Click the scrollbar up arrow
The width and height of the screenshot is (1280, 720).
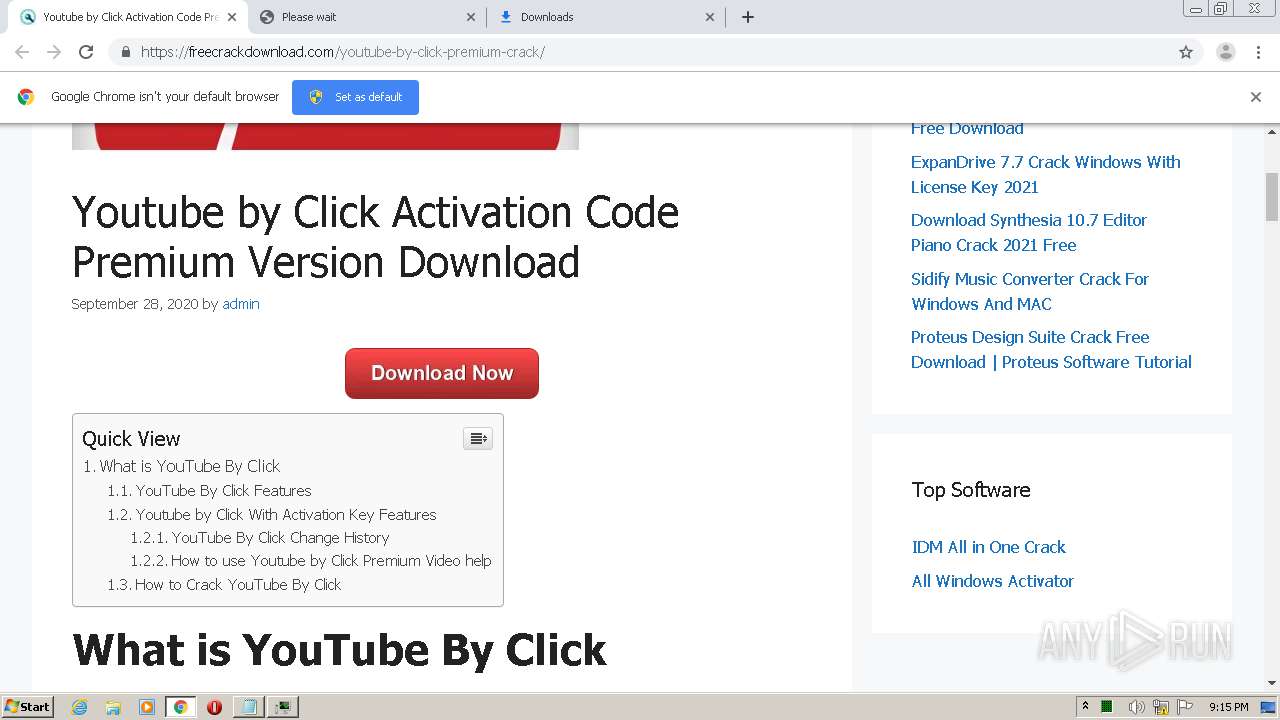pos(1272,131)
